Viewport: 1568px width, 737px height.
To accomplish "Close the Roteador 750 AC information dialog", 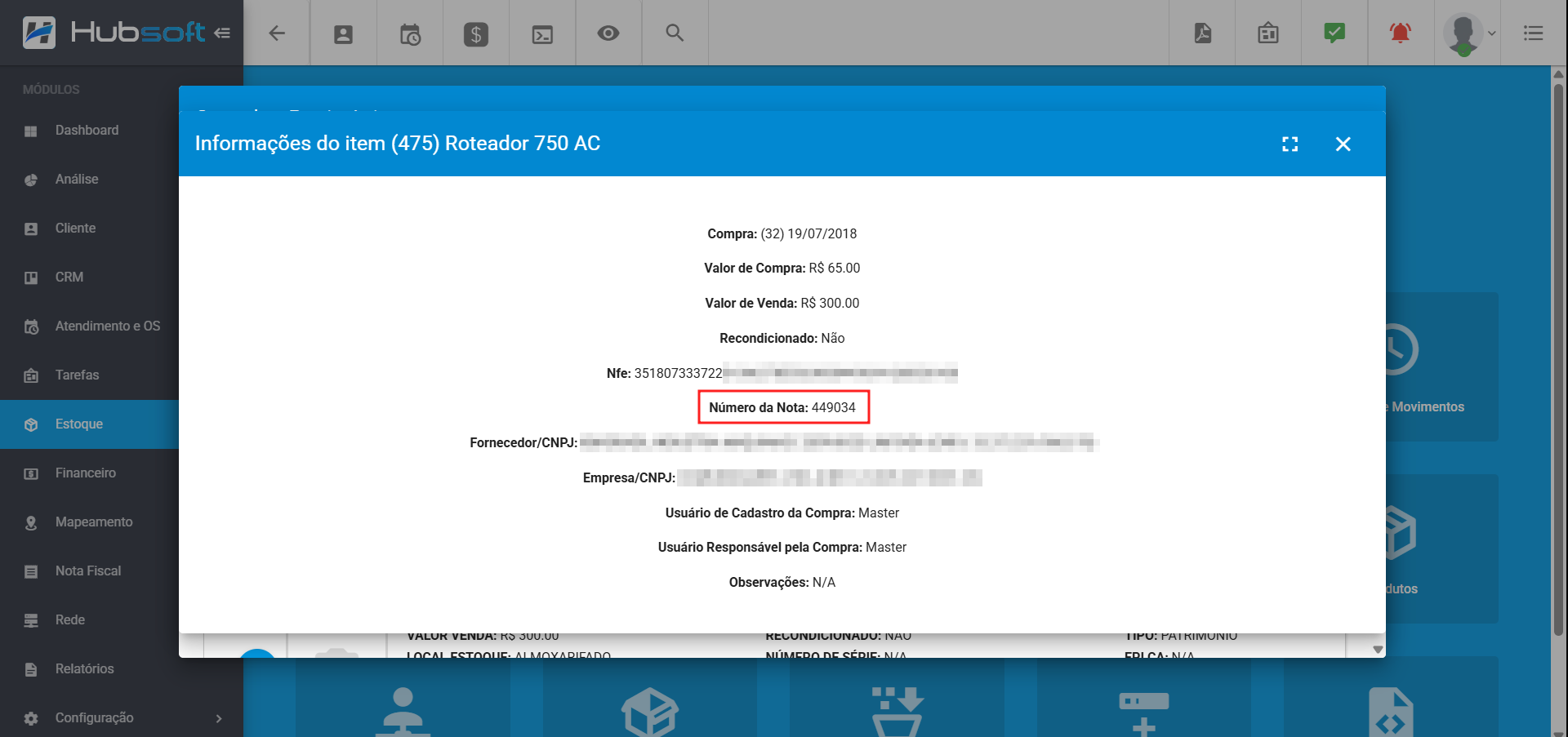I will pos(1343,144).
